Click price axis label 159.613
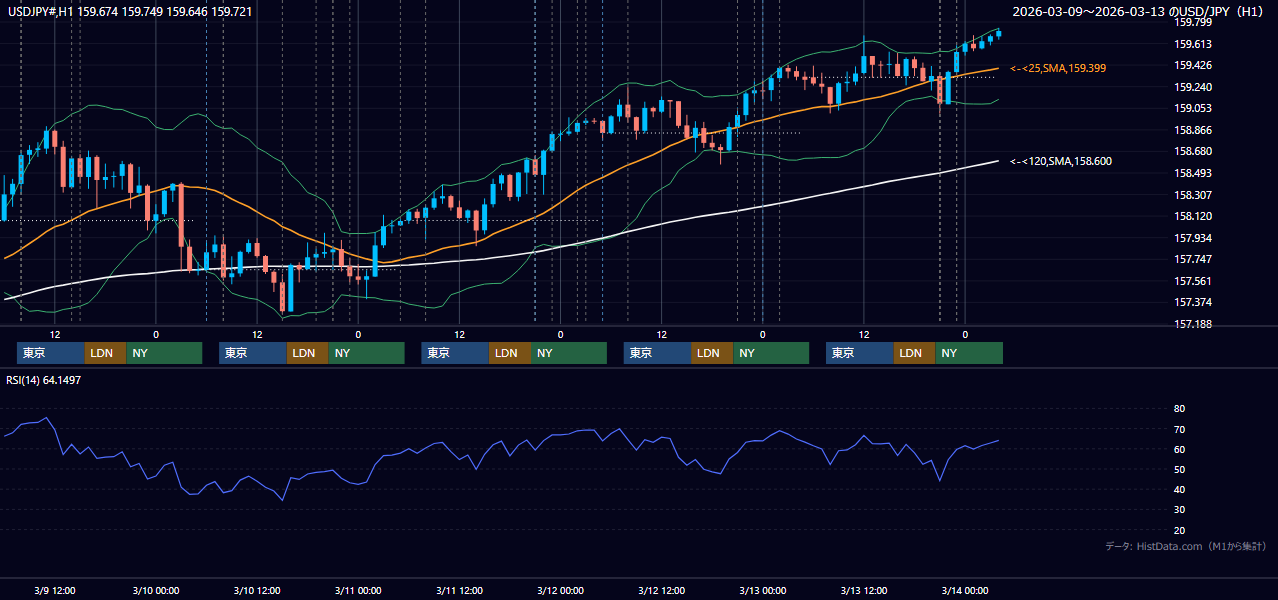The height and width of the screenshot is (600, 1278). coord(1192,44)
